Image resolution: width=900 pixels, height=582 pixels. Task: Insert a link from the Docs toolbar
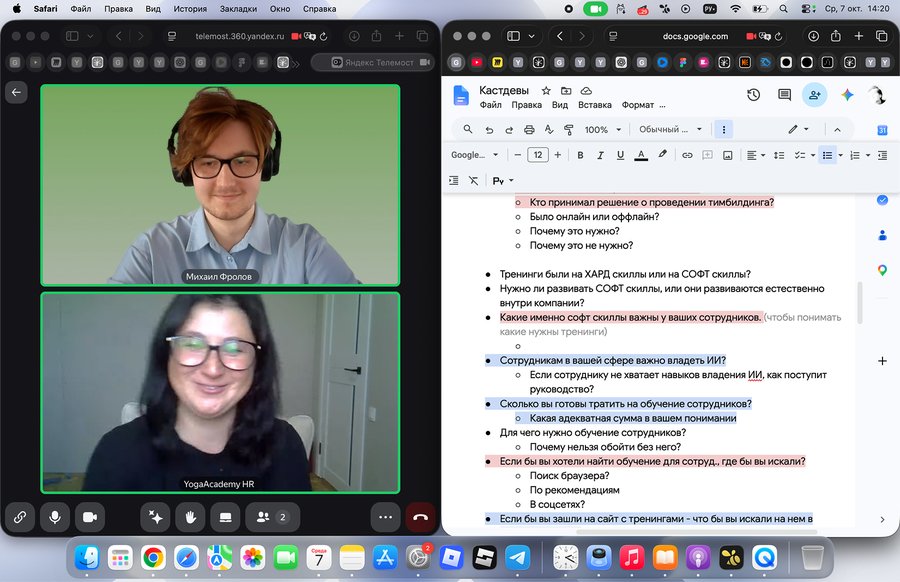pyautogui.click(x=687, y=155)
